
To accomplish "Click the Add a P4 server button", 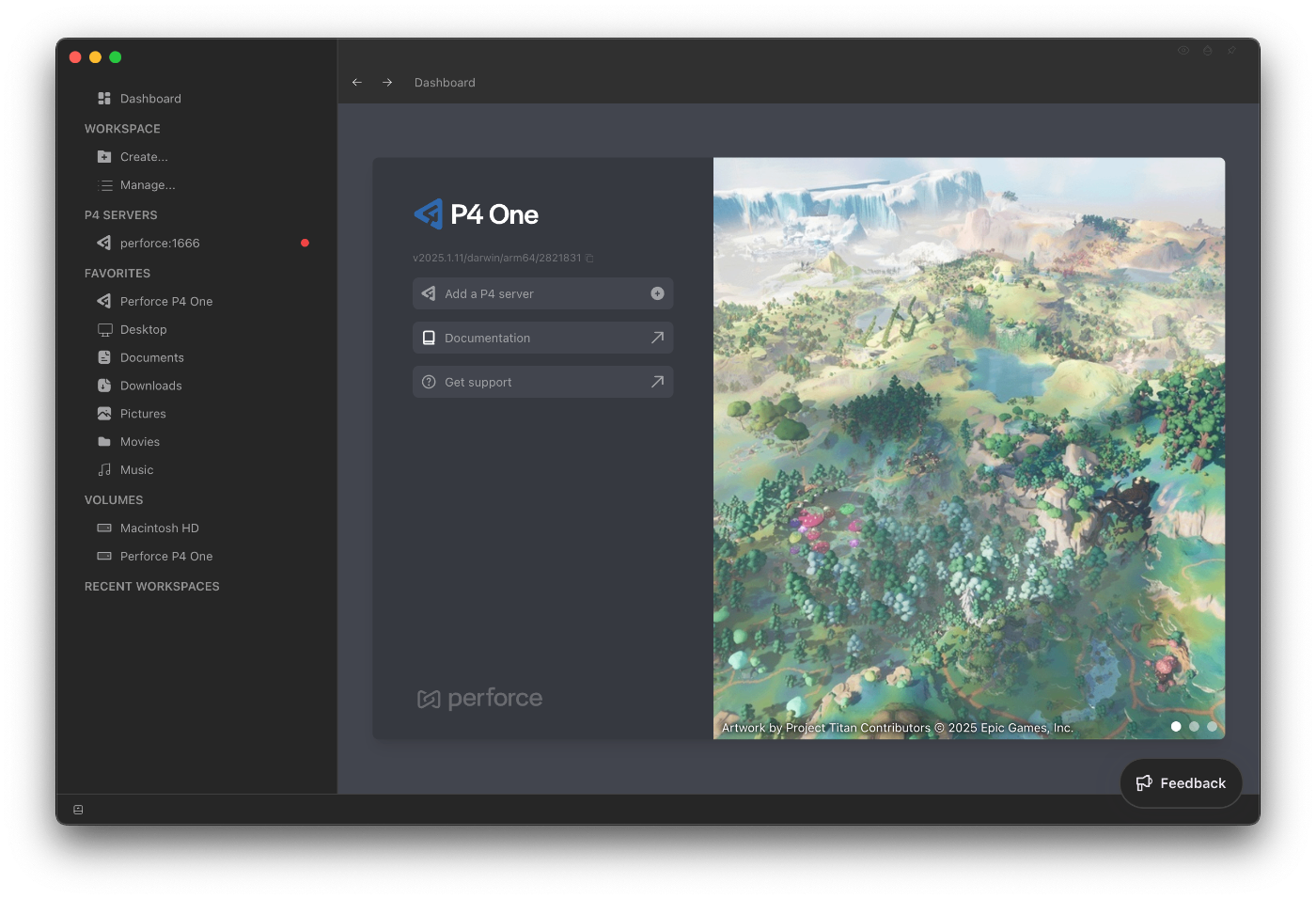I will (x=542, y=293).
